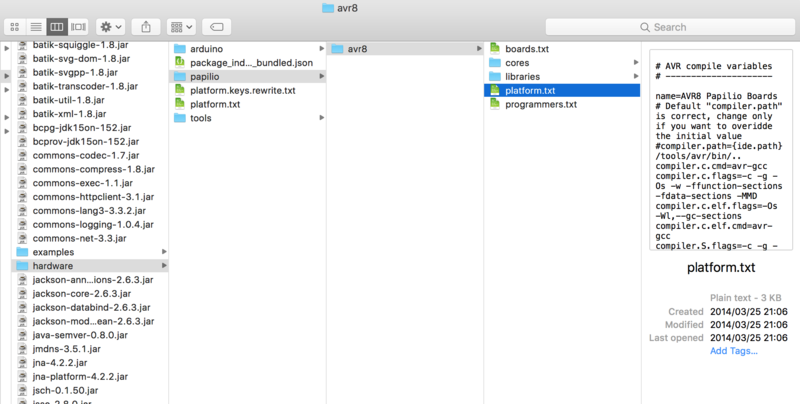
Task: Click the Edit Tags toolbar button
Action: tap(216, 27)
